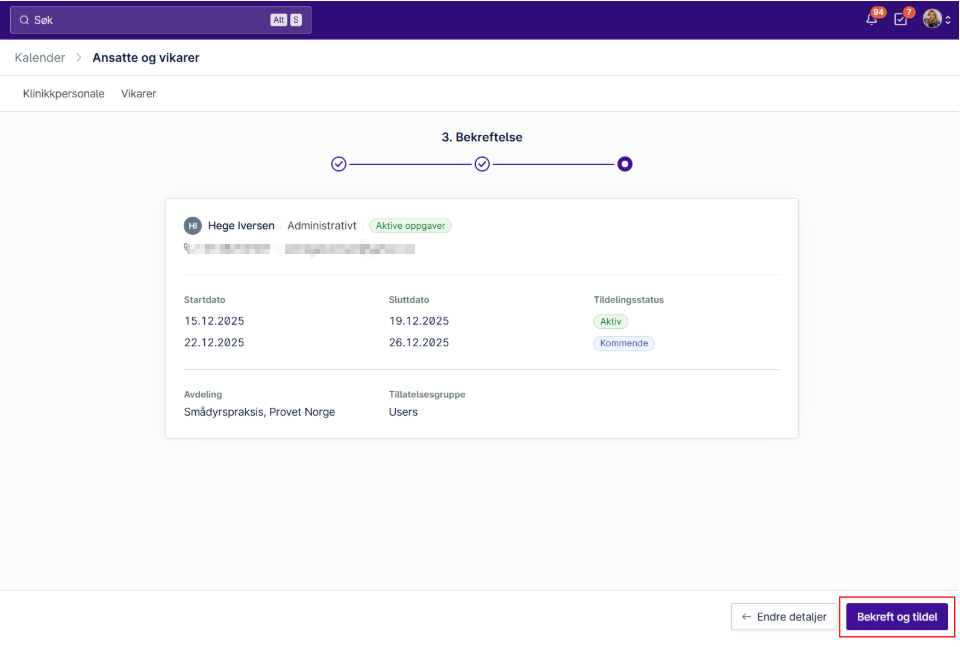This screenshot has width=960, height=647.
Task: Click Bekreft og tildel button
Action: coord(897,617)
